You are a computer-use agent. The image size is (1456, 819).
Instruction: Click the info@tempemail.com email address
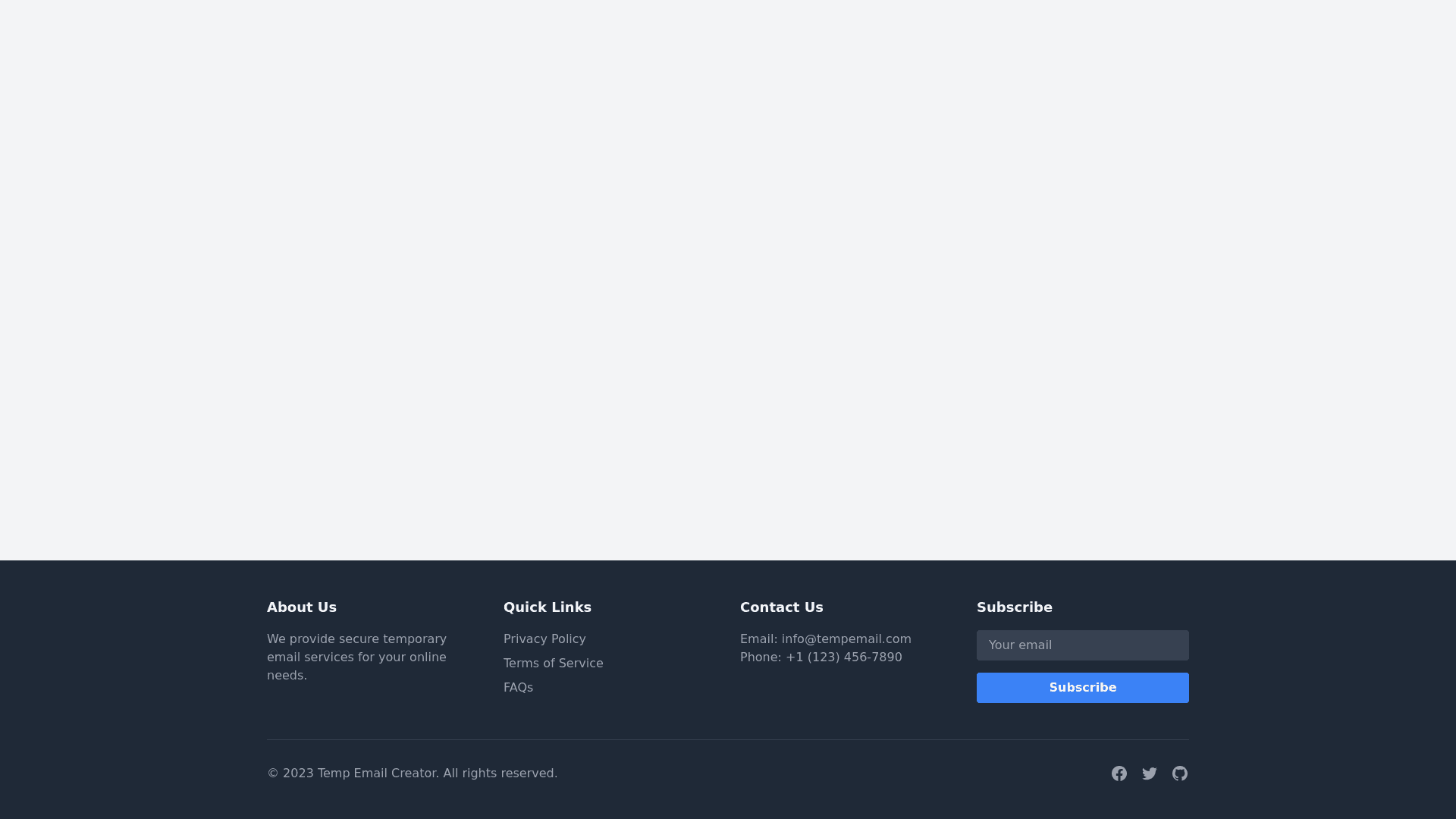coord(846,639)
